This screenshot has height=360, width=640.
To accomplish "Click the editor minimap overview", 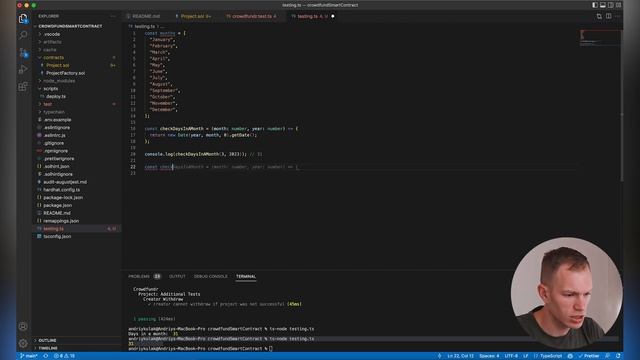I will (x=600, y=38).
